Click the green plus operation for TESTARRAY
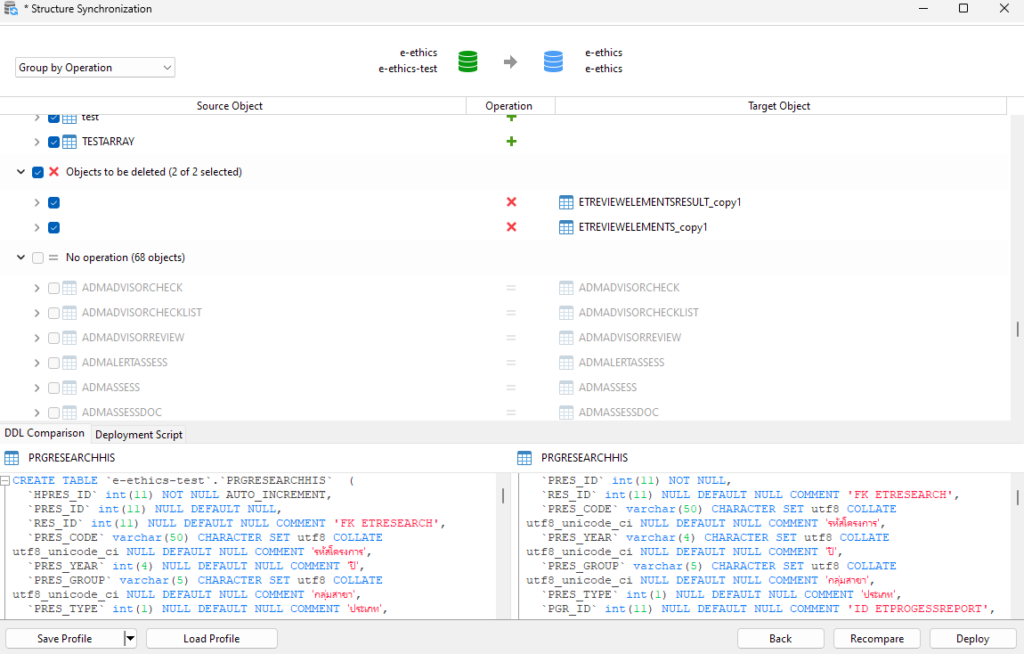The height and width of the screenshot is (654, 1024). coord(511,142)
